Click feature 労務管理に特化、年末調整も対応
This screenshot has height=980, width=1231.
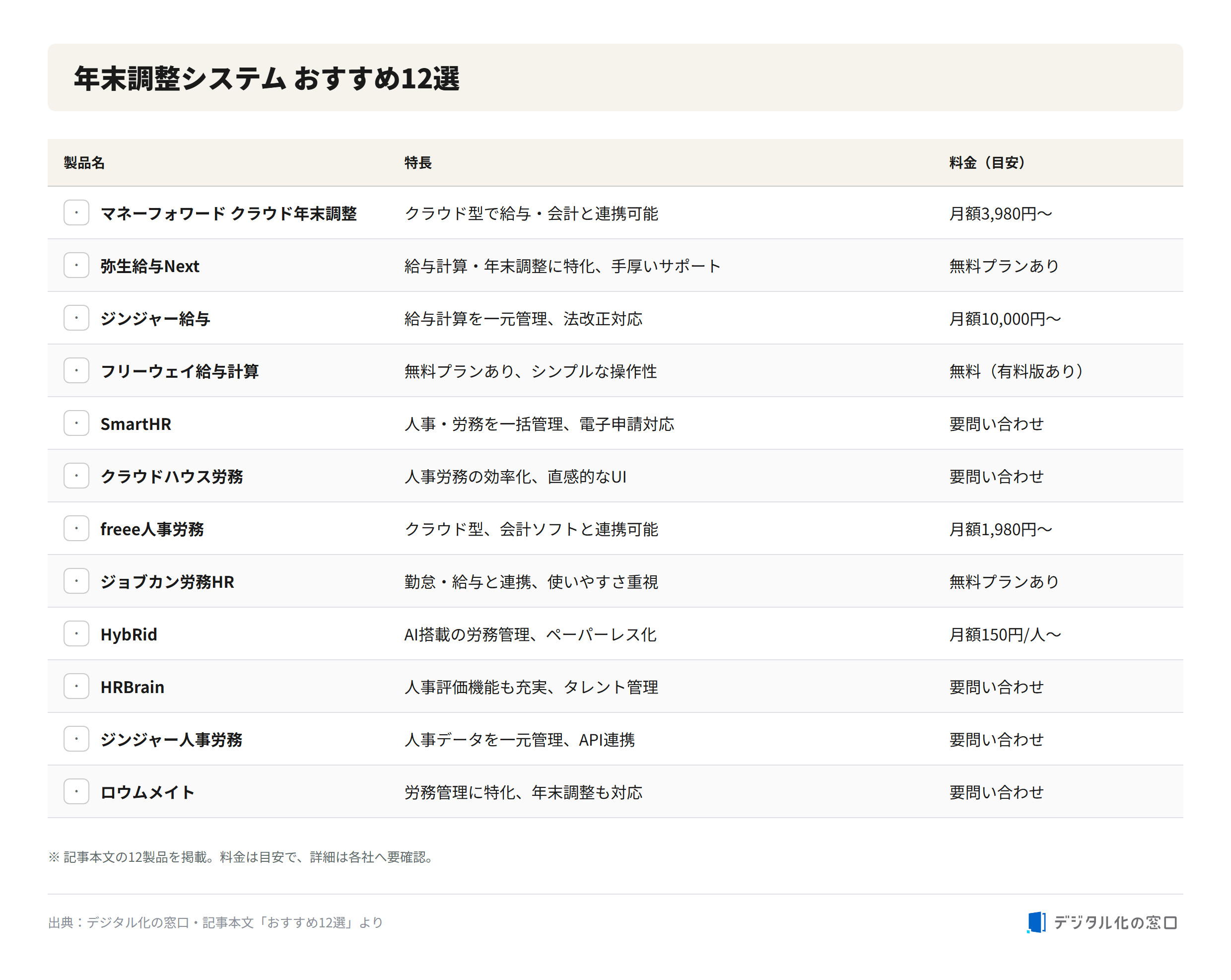pos(524,792)
